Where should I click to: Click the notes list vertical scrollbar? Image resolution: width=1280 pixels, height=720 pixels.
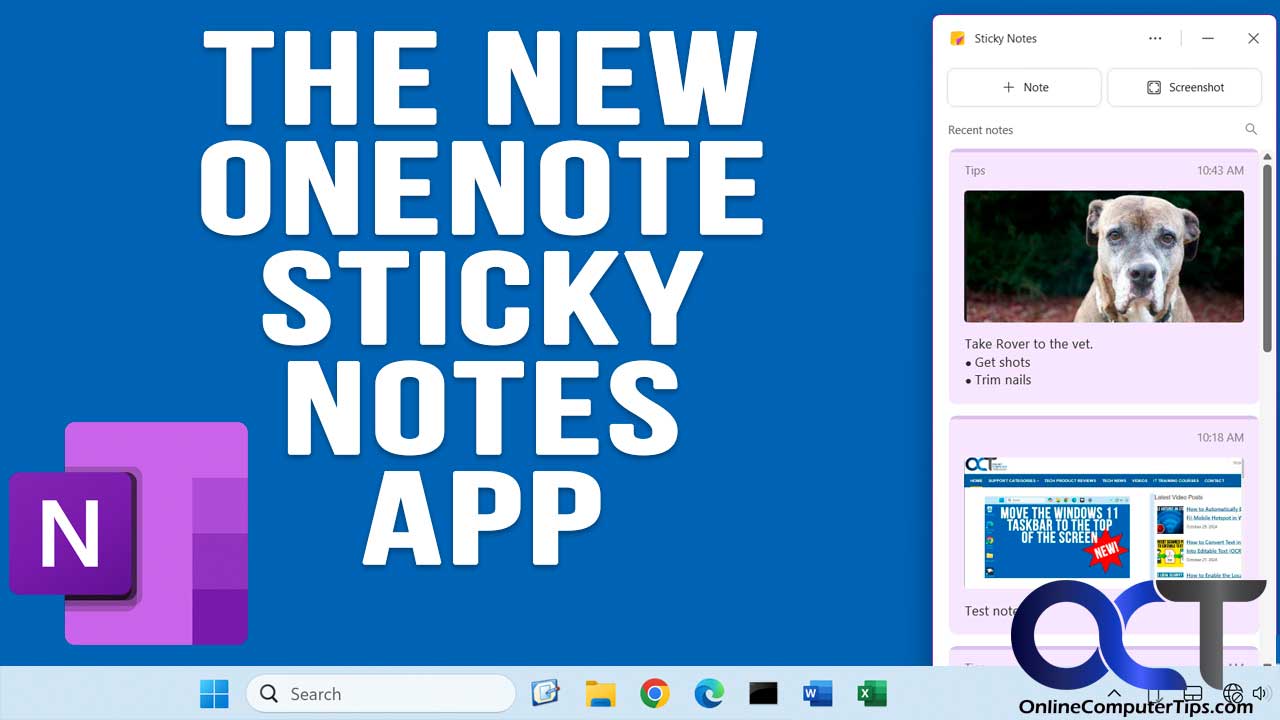(1267, 258)
